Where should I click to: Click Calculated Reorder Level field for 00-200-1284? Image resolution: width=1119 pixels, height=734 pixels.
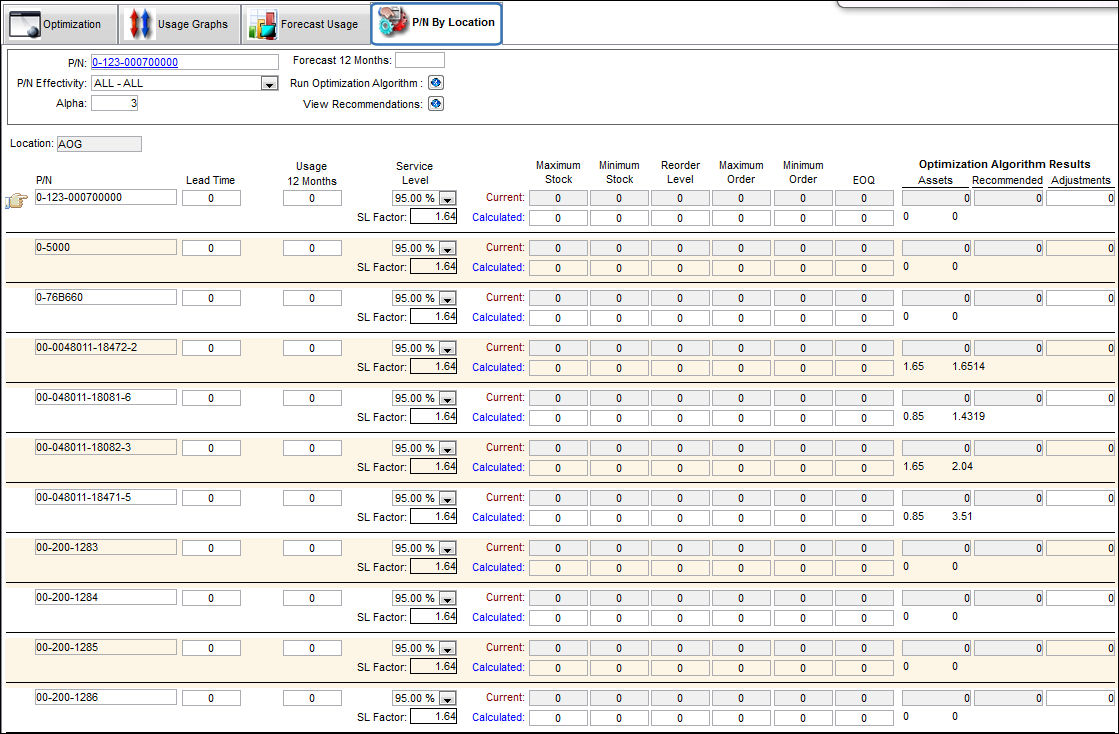point(679,618)
